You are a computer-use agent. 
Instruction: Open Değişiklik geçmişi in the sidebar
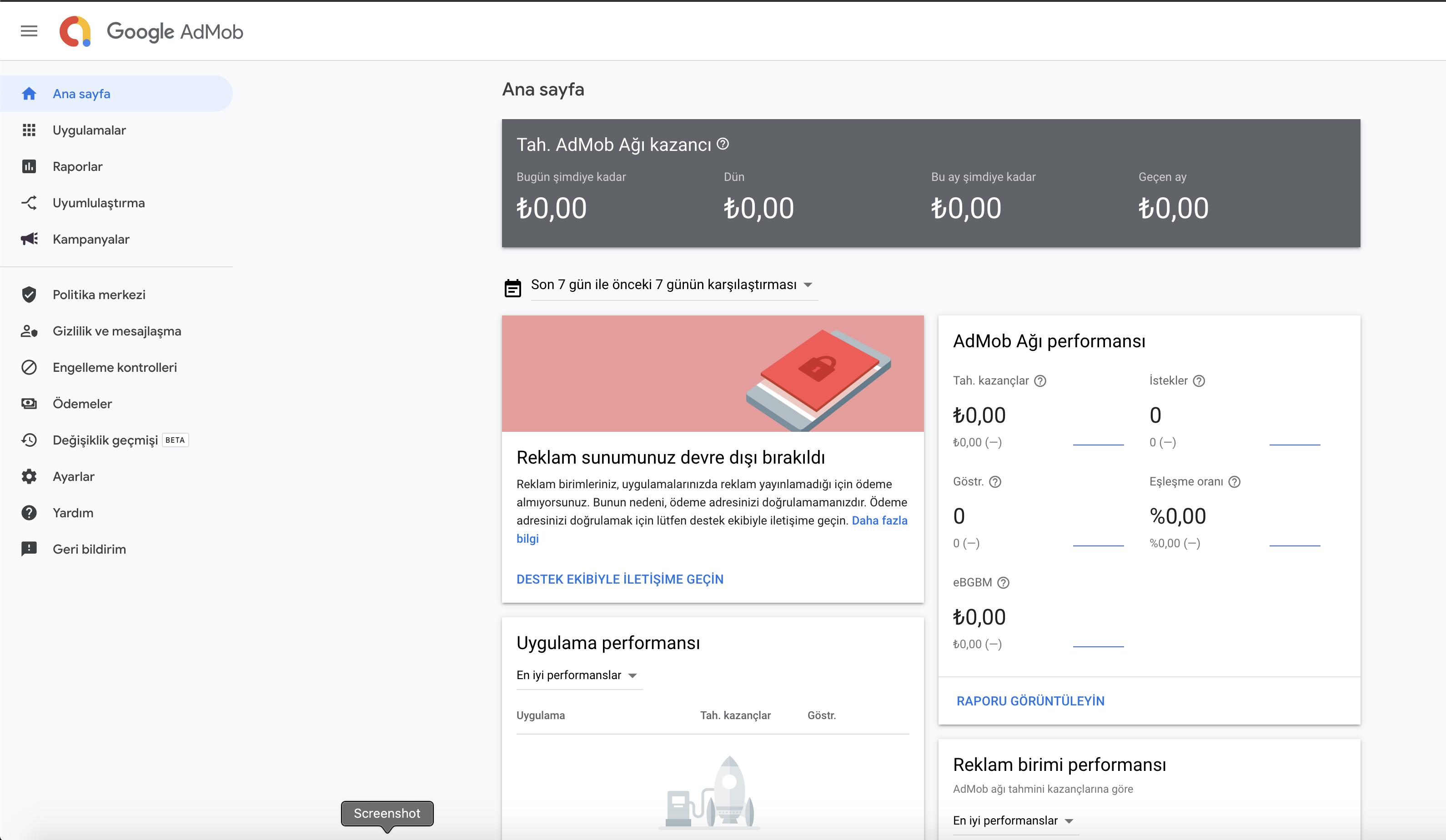click(116, 440)
